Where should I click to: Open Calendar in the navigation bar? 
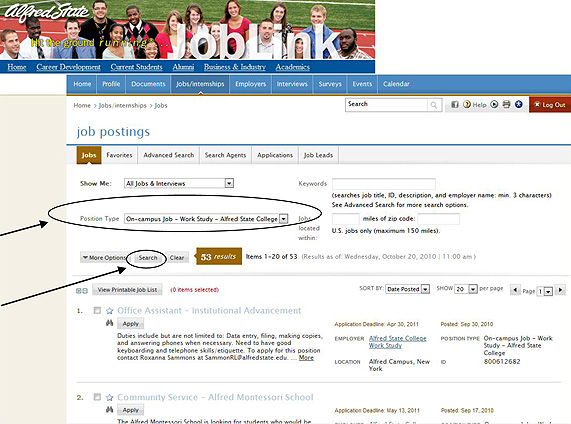[396, 84]
